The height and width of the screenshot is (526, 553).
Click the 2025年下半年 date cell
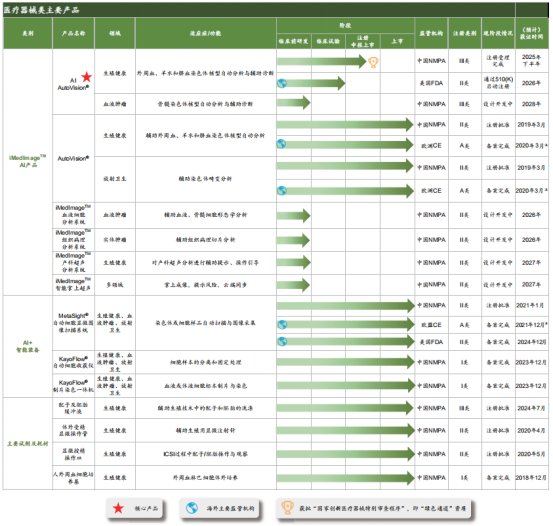531,60
